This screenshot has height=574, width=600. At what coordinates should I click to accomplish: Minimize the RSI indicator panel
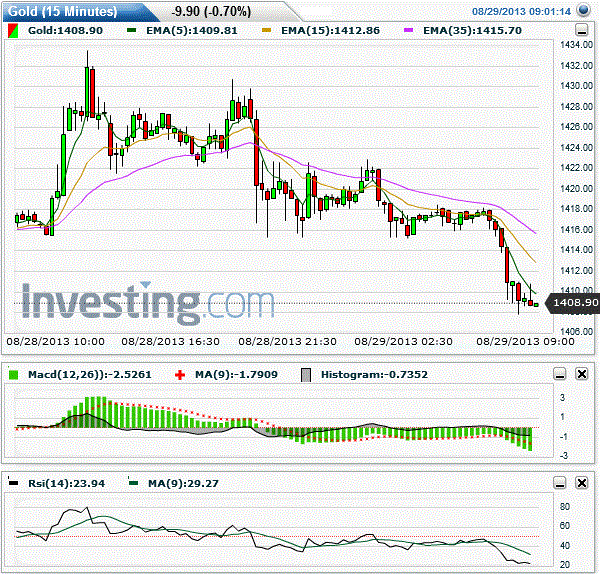coord(560,483)
